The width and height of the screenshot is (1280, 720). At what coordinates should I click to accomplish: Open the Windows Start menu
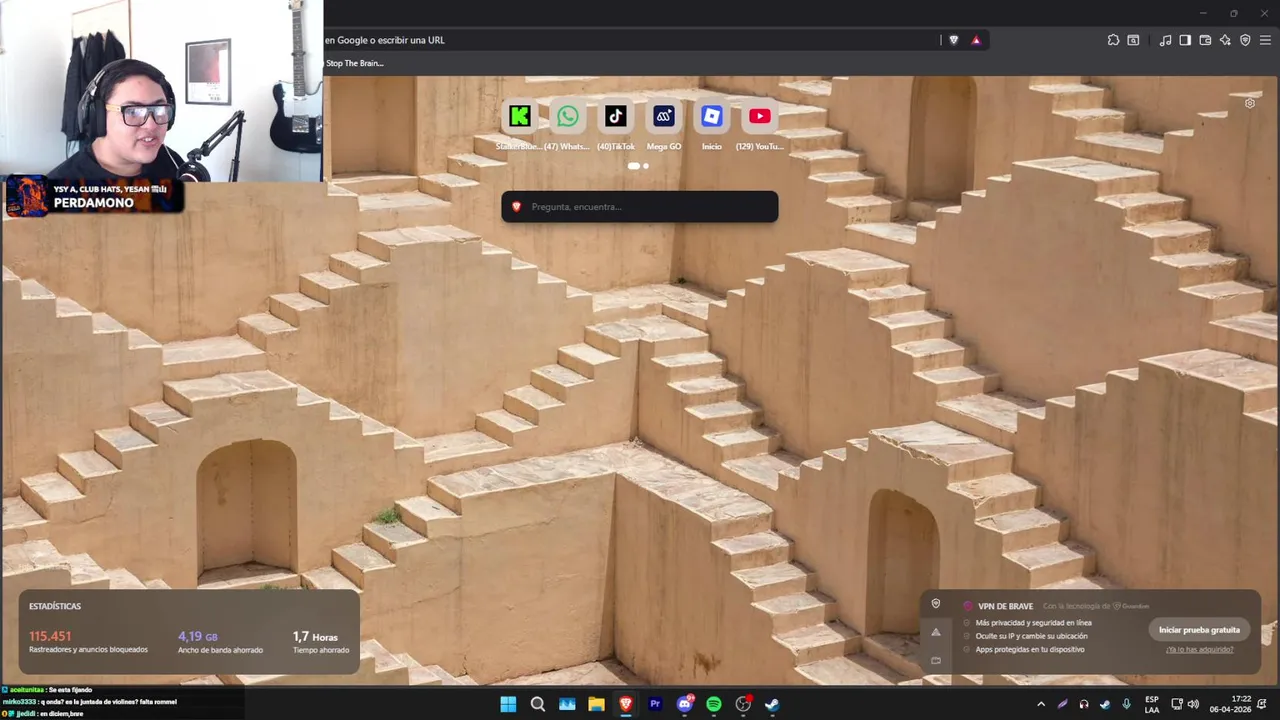[508, 704]
